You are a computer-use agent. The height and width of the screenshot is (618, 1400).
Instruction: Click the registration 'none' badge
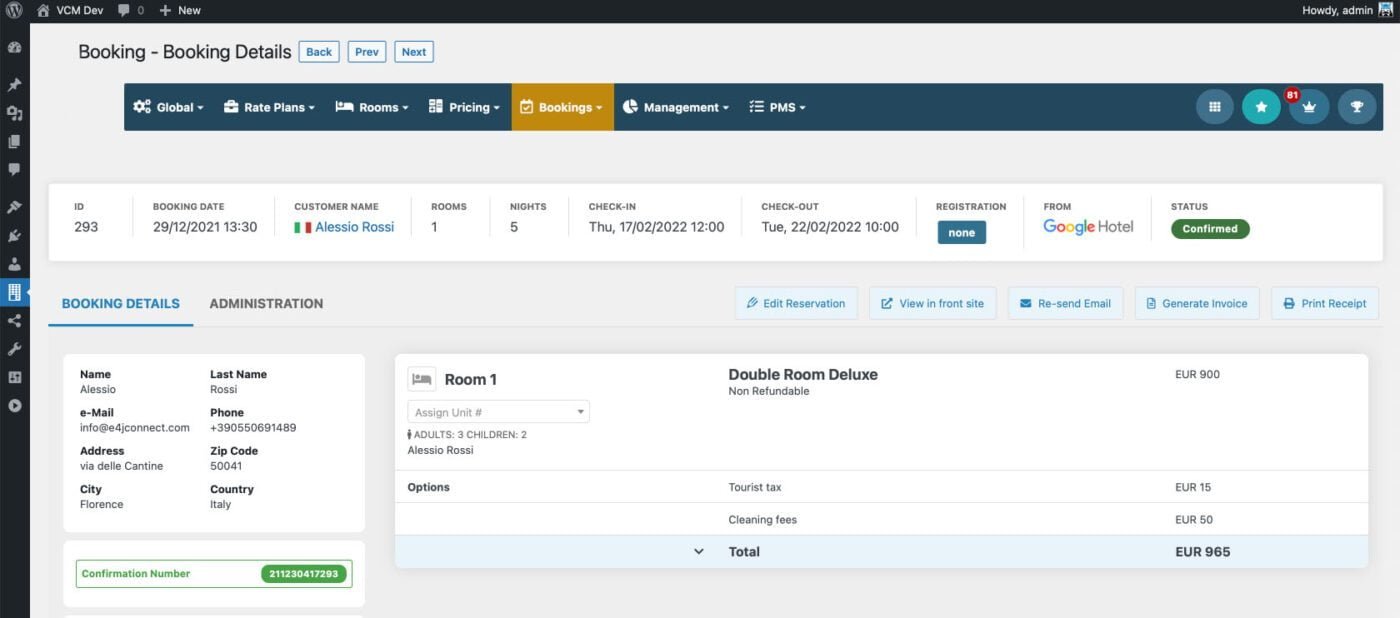[x=962, y=232]
